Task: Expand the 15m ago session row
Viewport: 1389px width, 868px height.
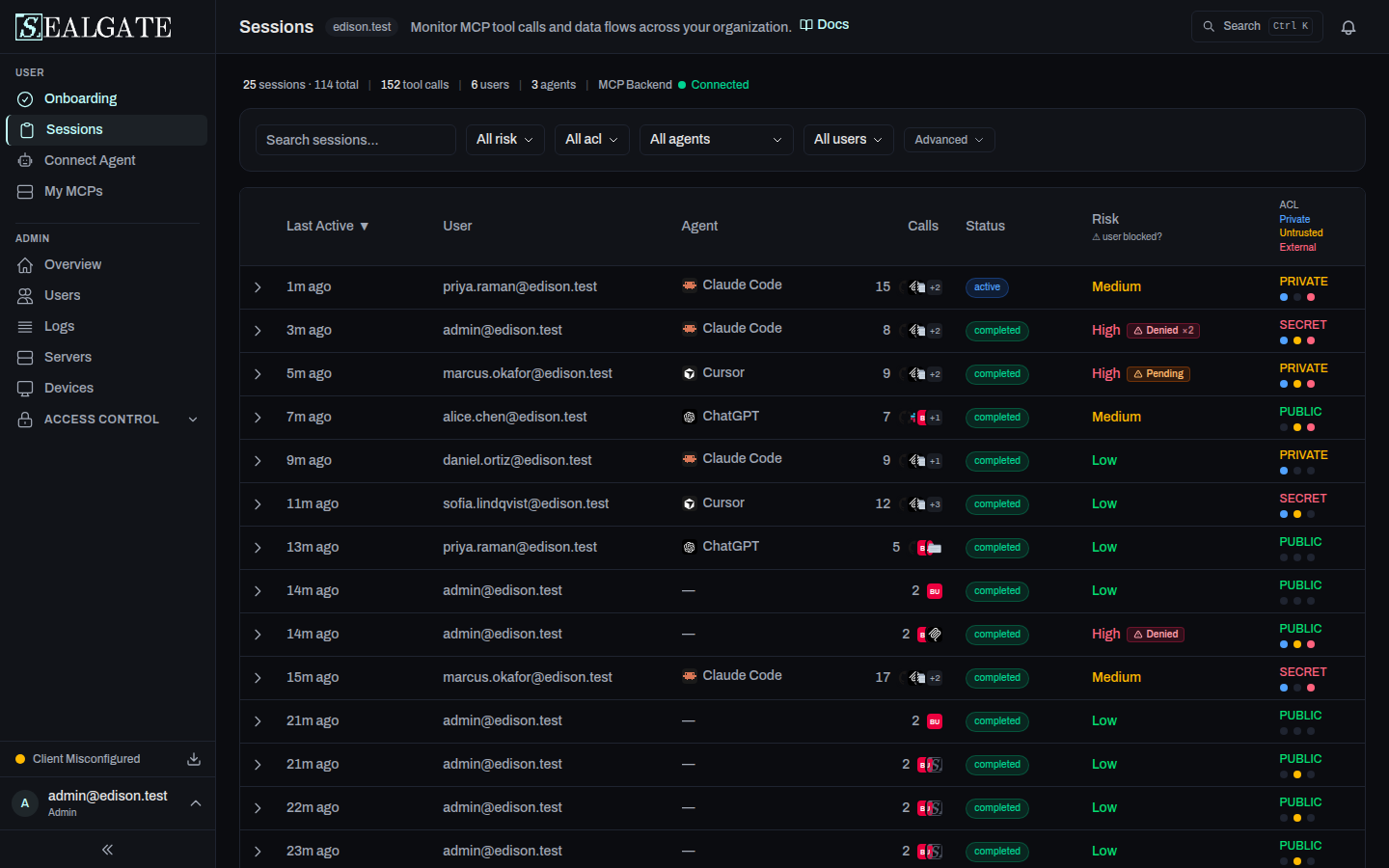Action: click(258, 678)
